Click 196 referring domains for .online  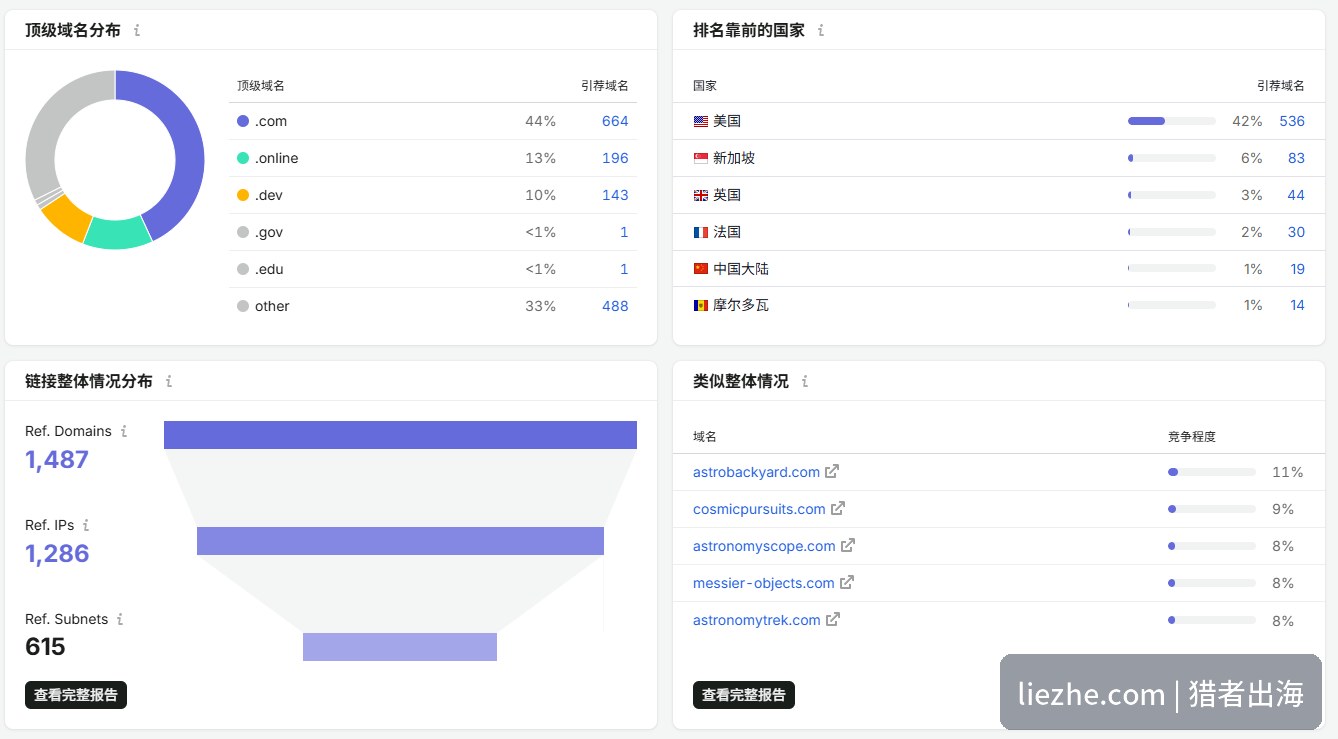click(x=615, y=158)
